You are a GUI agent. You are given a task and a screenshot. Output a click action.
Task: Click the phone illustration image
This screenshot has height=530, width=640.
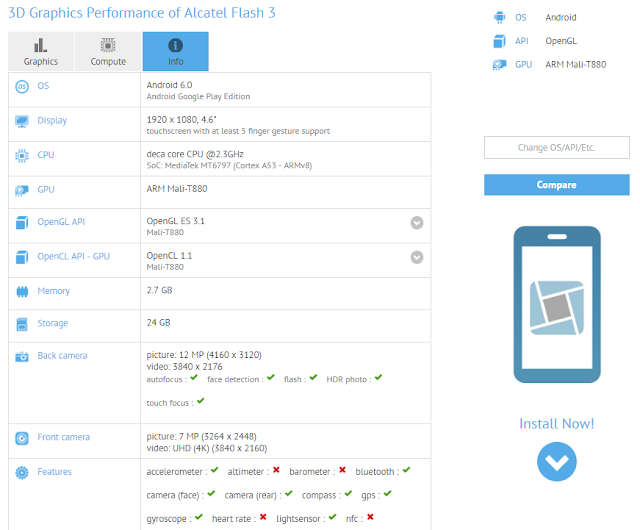tap(557, 305)
